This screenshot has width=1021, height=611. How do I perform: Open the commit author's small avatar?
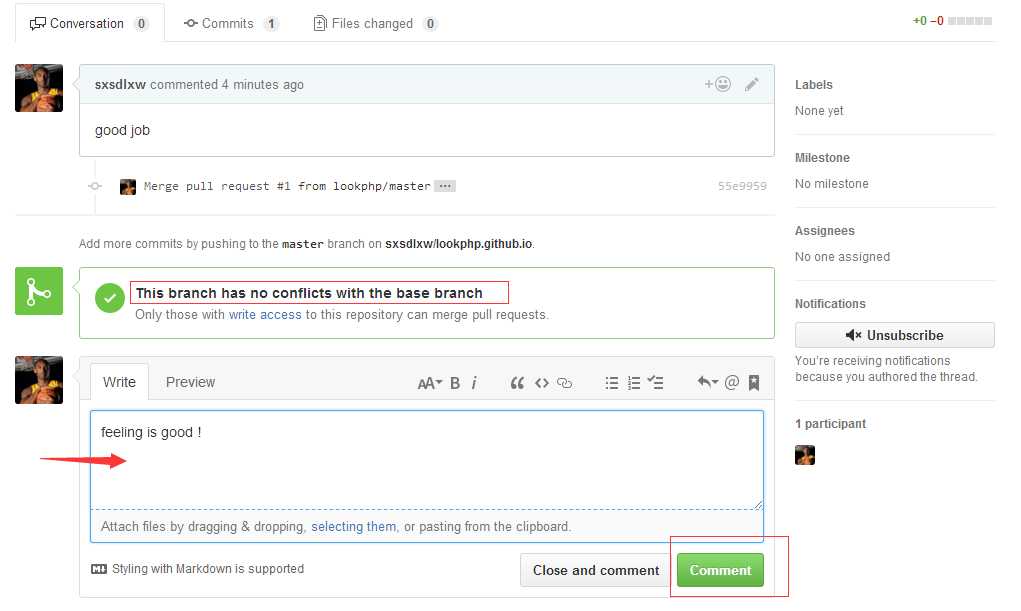pos(128,187)
